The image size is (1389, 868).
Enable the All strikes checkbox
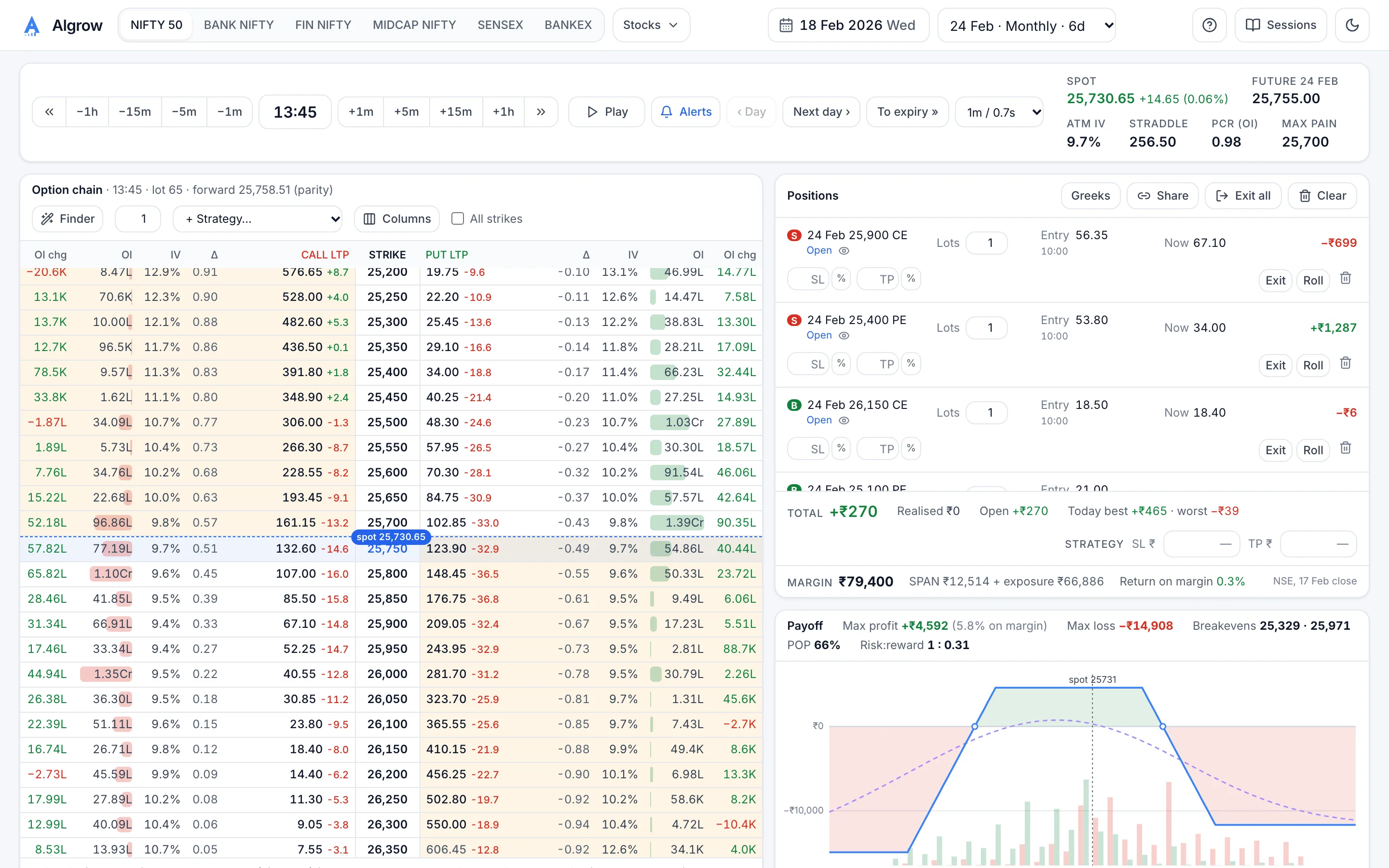457,219
